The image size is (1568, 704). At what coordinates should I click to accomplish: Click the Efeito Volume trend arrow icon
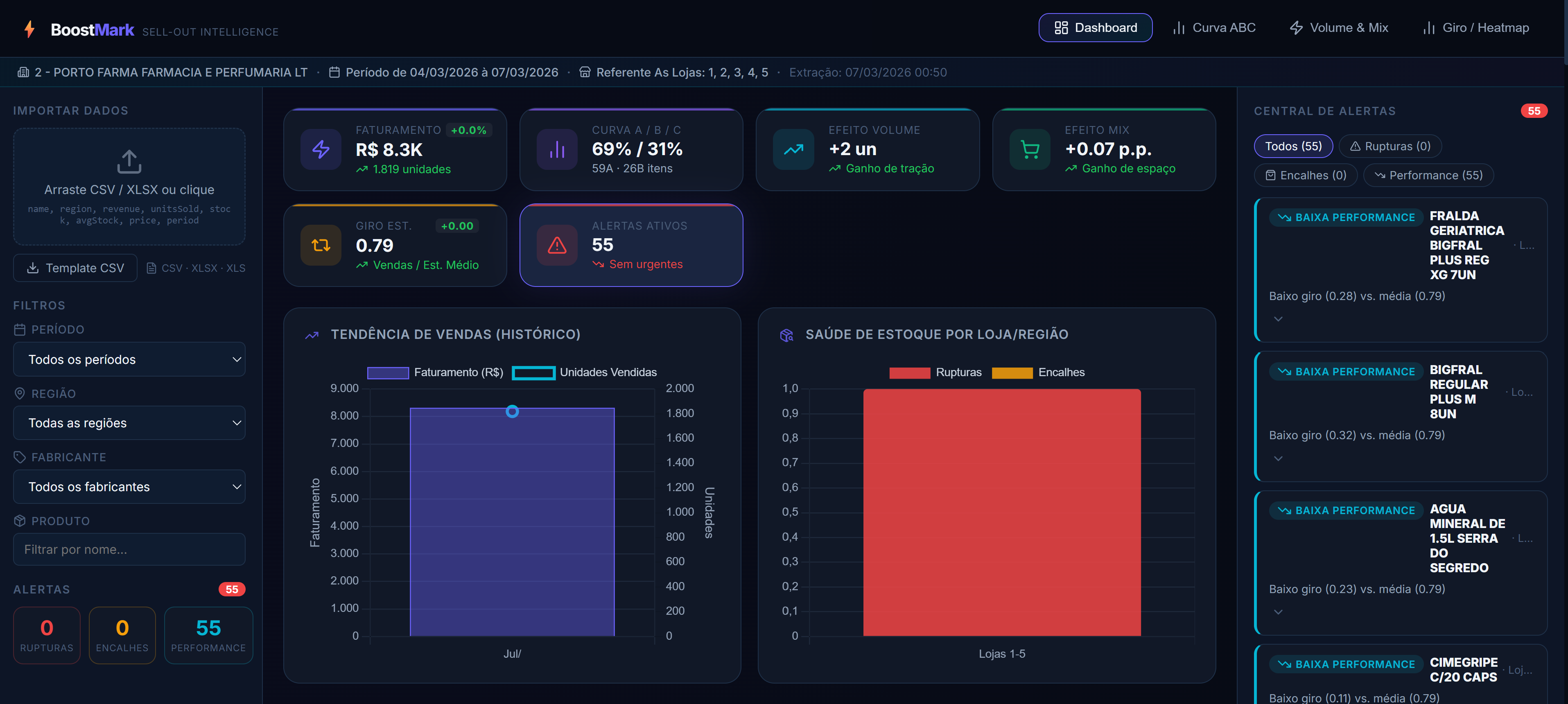pos(793,149)
